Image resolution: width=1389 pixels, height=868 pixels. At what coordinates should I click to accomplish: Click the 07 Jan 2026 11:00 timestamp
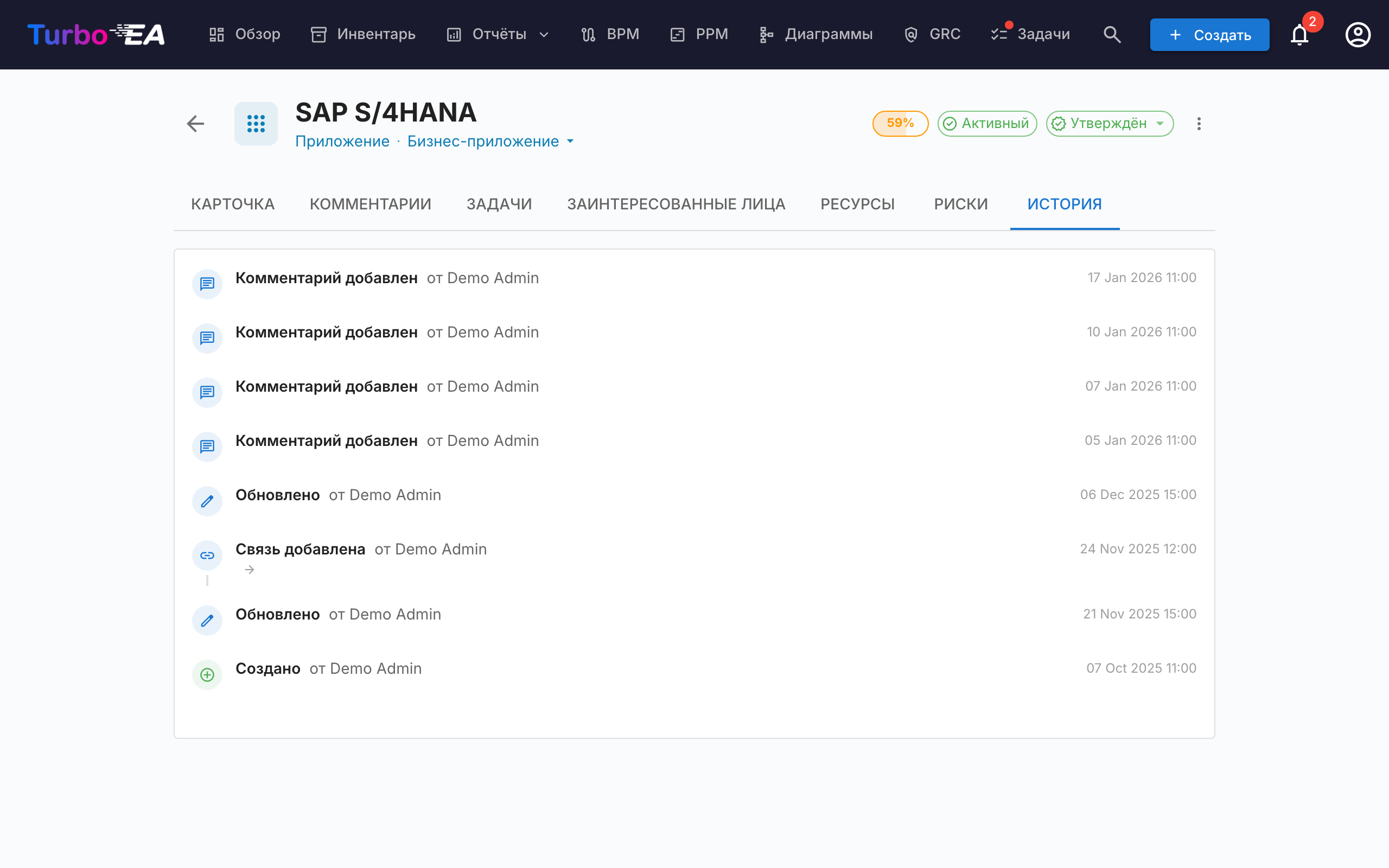[x=1140, y=386]
